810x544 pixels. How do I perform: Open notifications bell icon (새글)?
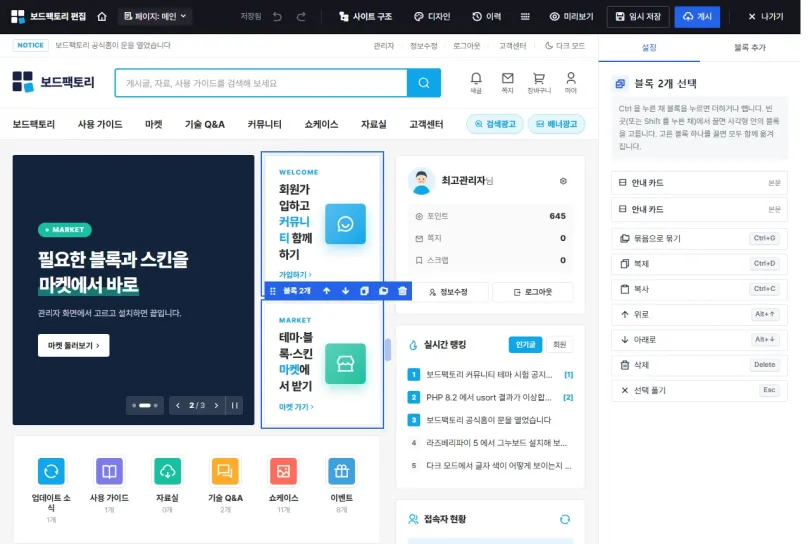(476, 82)
